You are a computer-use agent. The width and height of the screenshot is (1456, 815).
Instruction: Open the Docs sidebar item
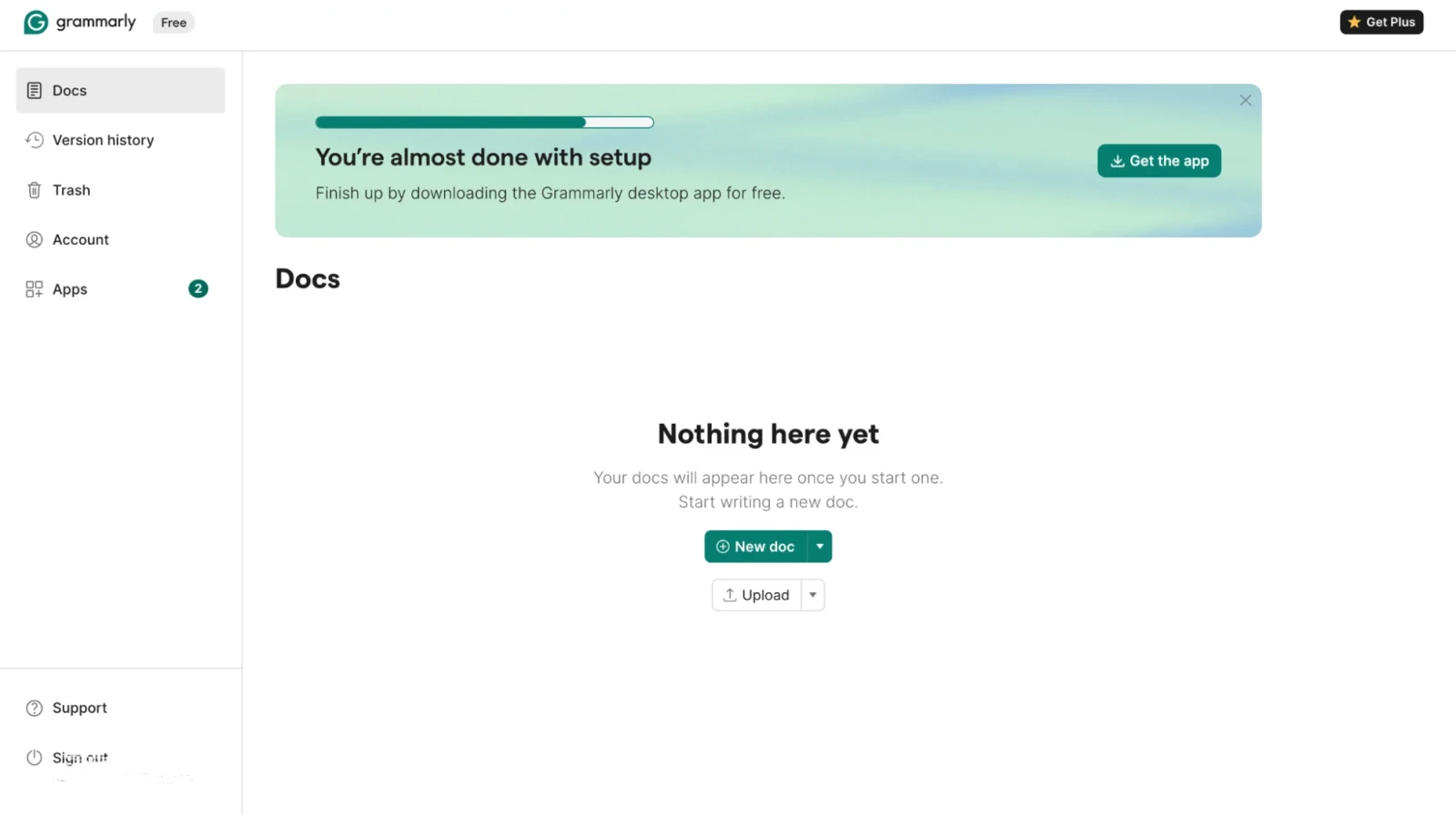point(120,90)
